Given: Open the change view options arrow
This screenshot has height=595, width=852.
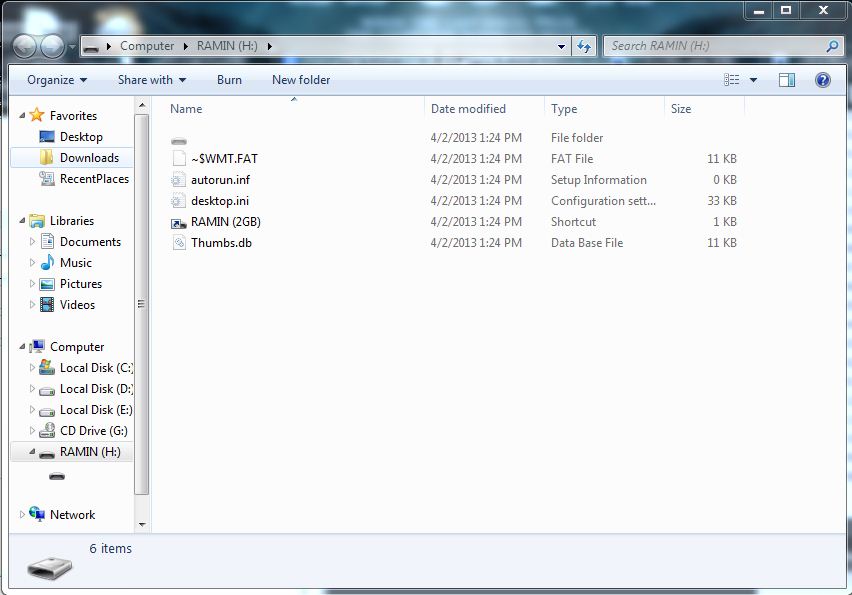Looking at the screenshot, I should pos(753,80).
